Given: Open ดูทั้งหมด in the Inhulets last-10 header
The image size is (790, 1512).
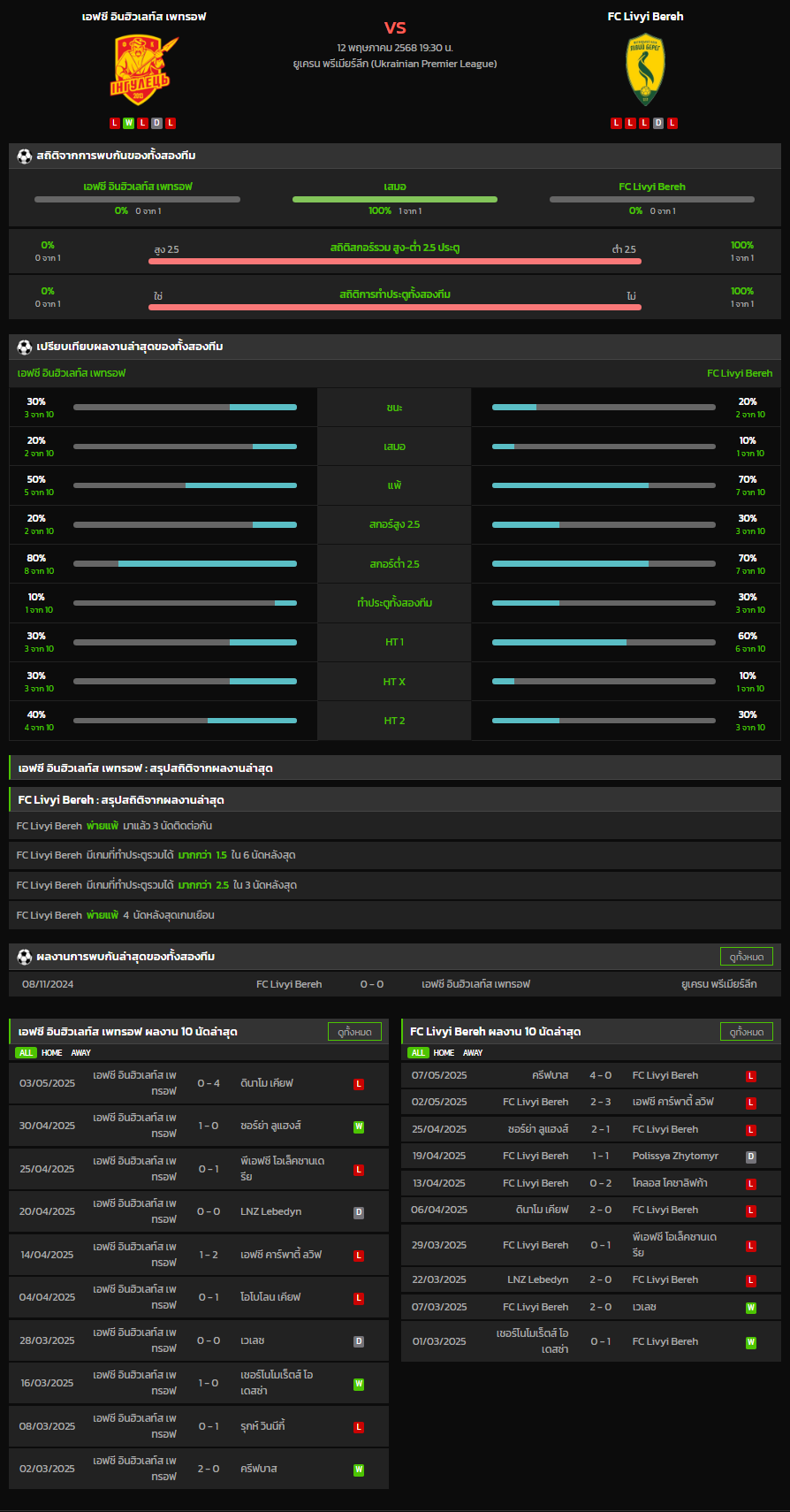Looking at the screenshot, I should pyautogui.click(x=354, y=1032).
